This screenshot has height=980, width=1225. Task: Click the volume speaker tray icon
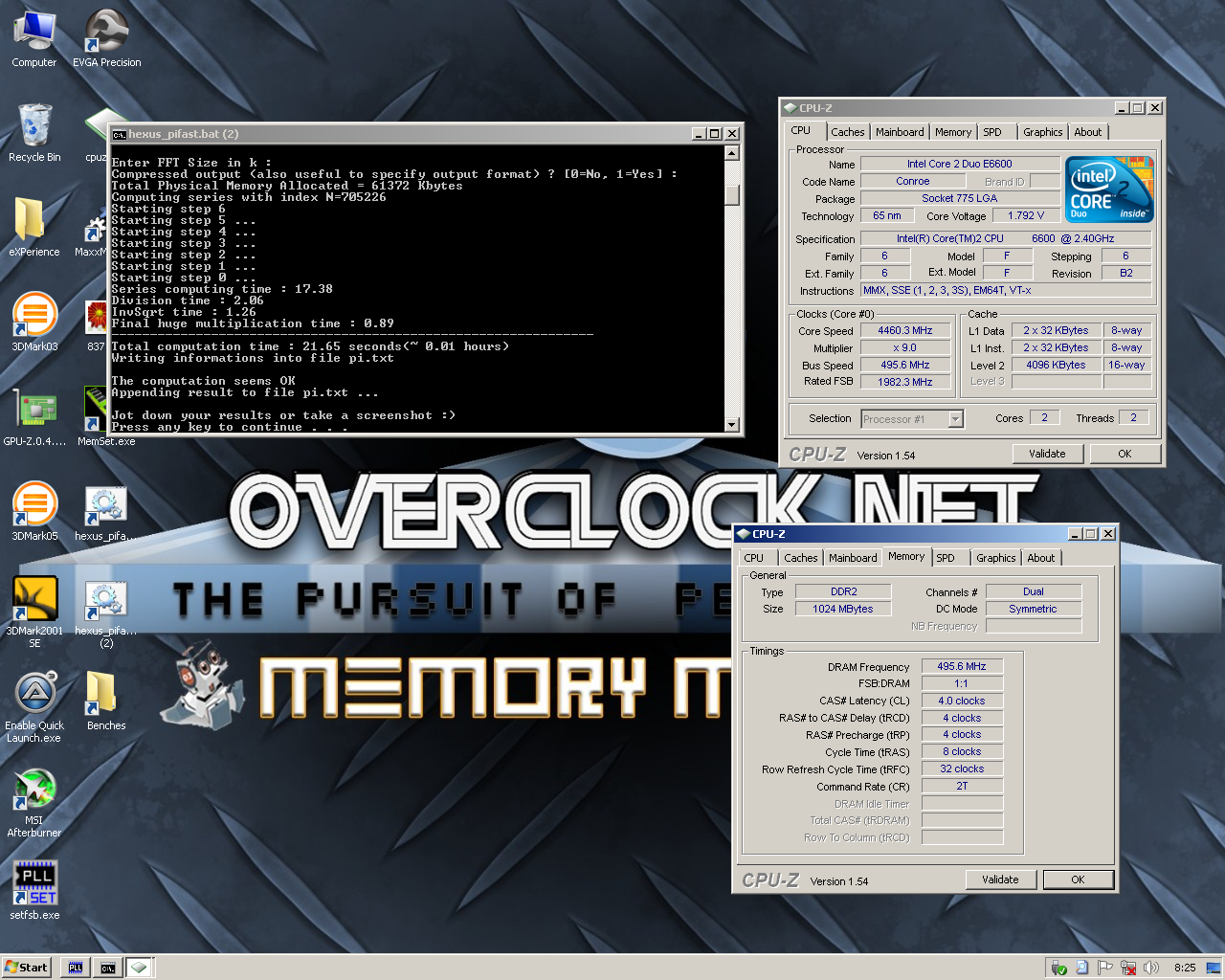(x=1150, y=968)
